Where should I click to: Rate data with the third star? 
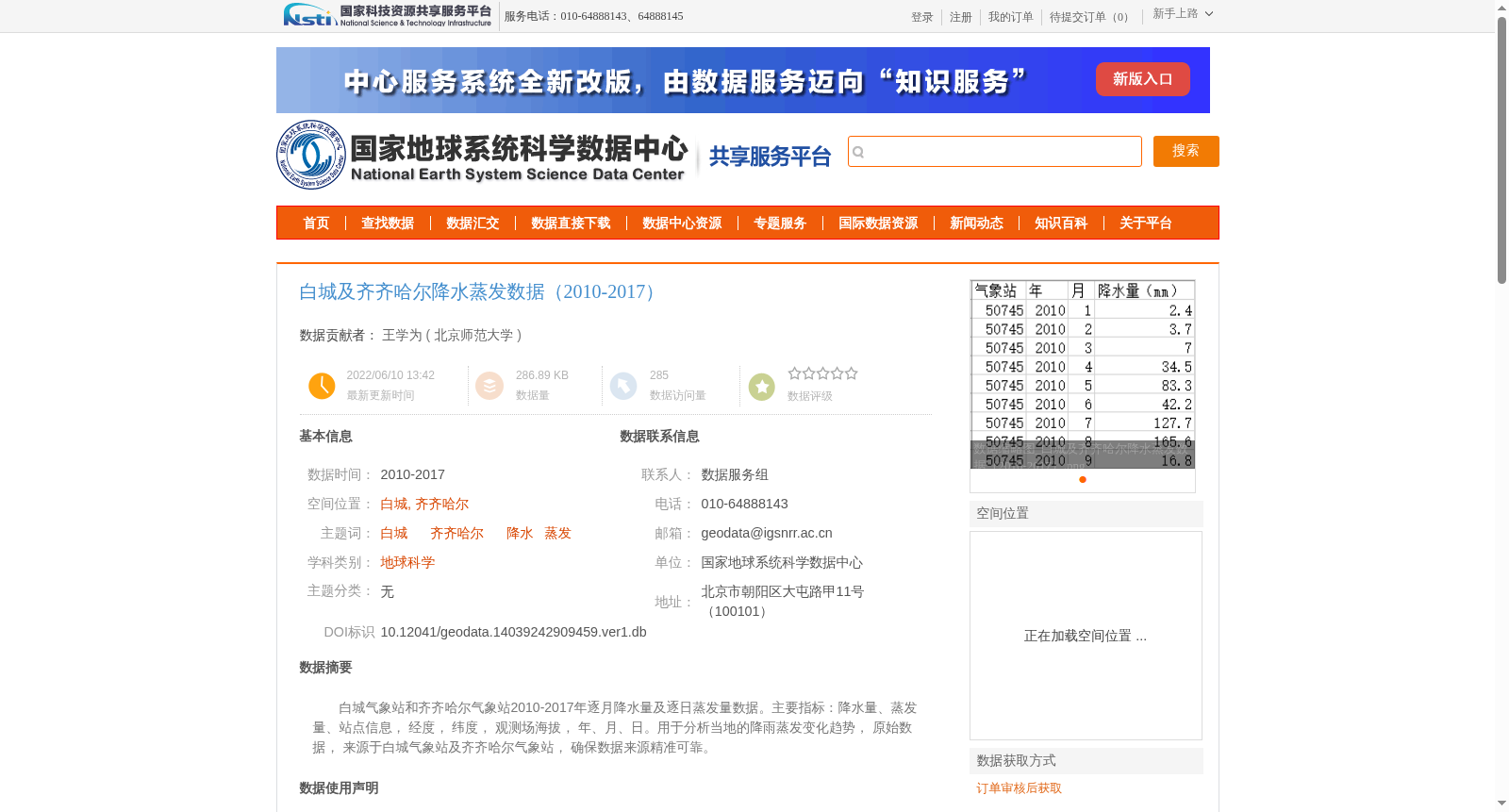point(822,373)
